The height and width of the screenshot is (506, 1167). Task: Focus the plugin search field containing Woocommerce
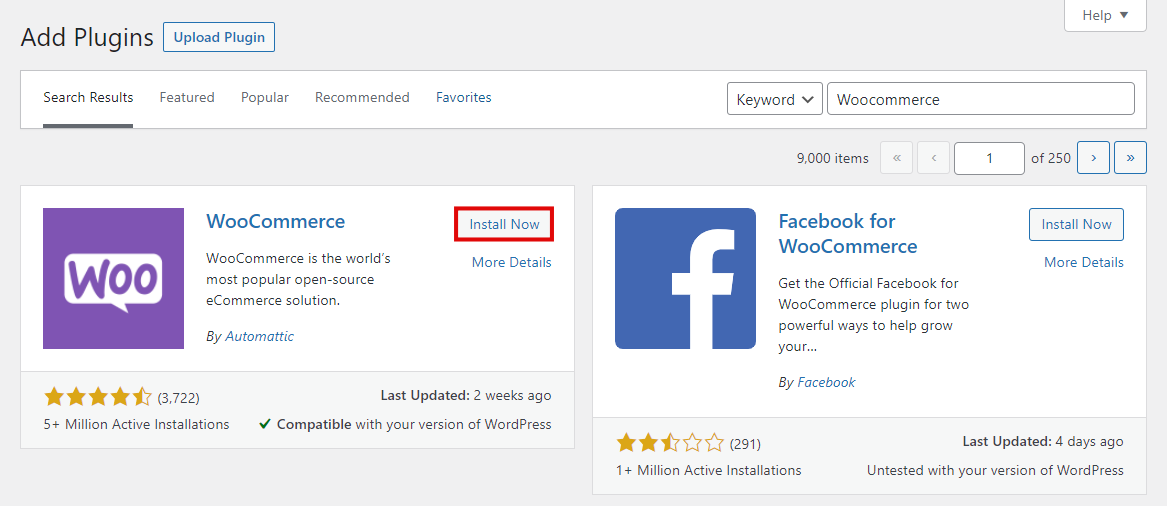981,99
